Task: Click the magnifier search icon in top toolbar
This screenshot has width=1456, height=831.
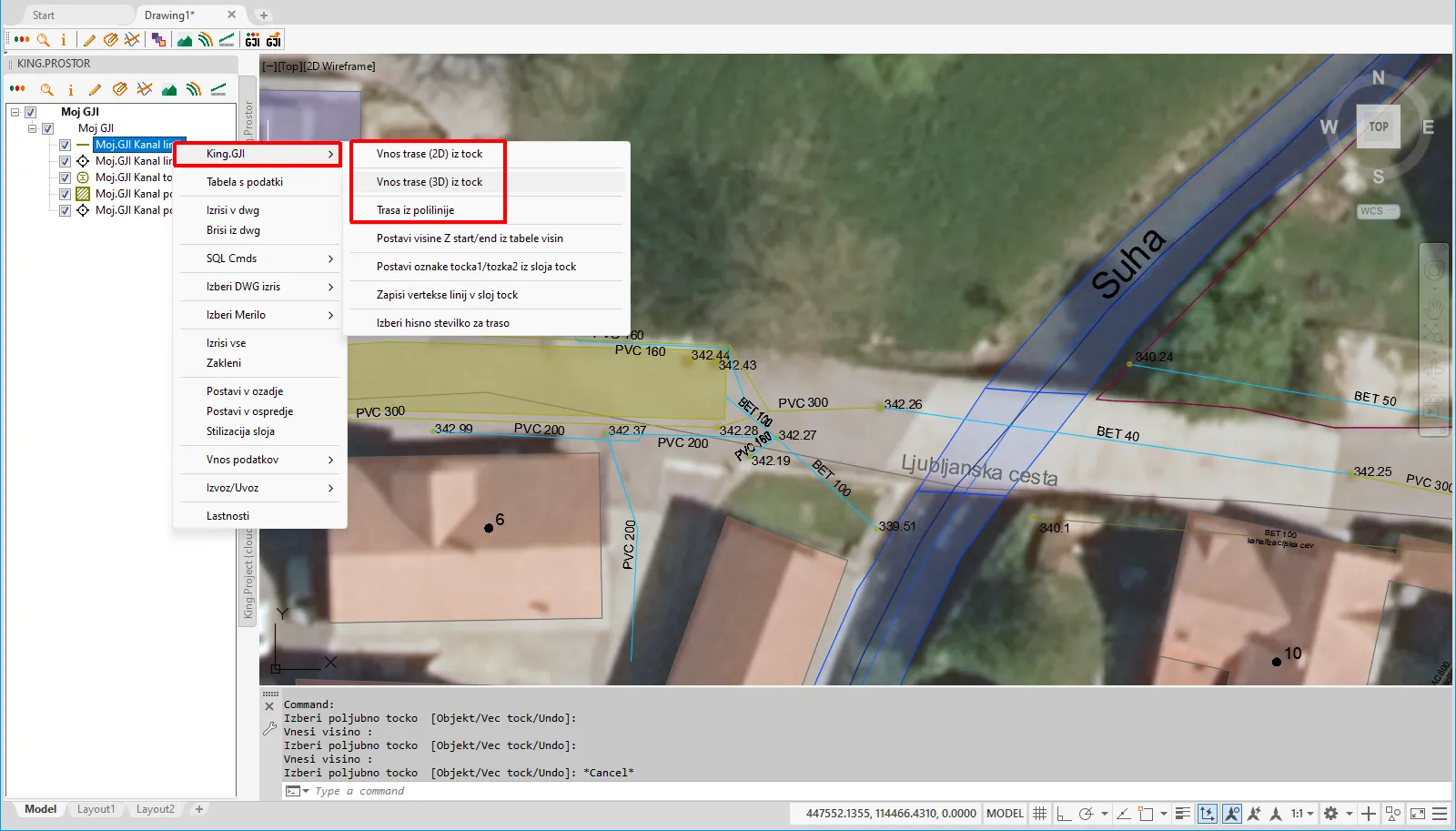Action: click(43, 40)
